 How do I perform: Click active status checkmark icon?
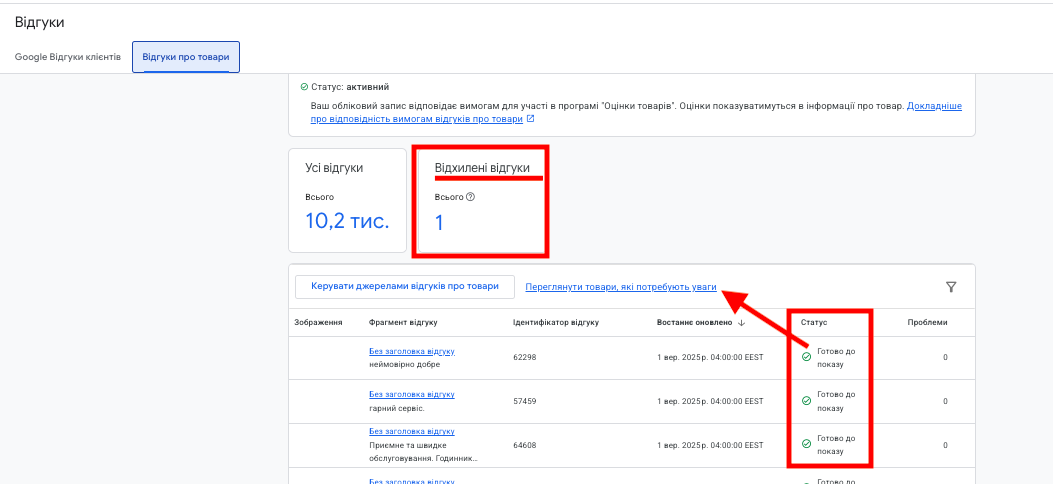(x=304, y=87)
